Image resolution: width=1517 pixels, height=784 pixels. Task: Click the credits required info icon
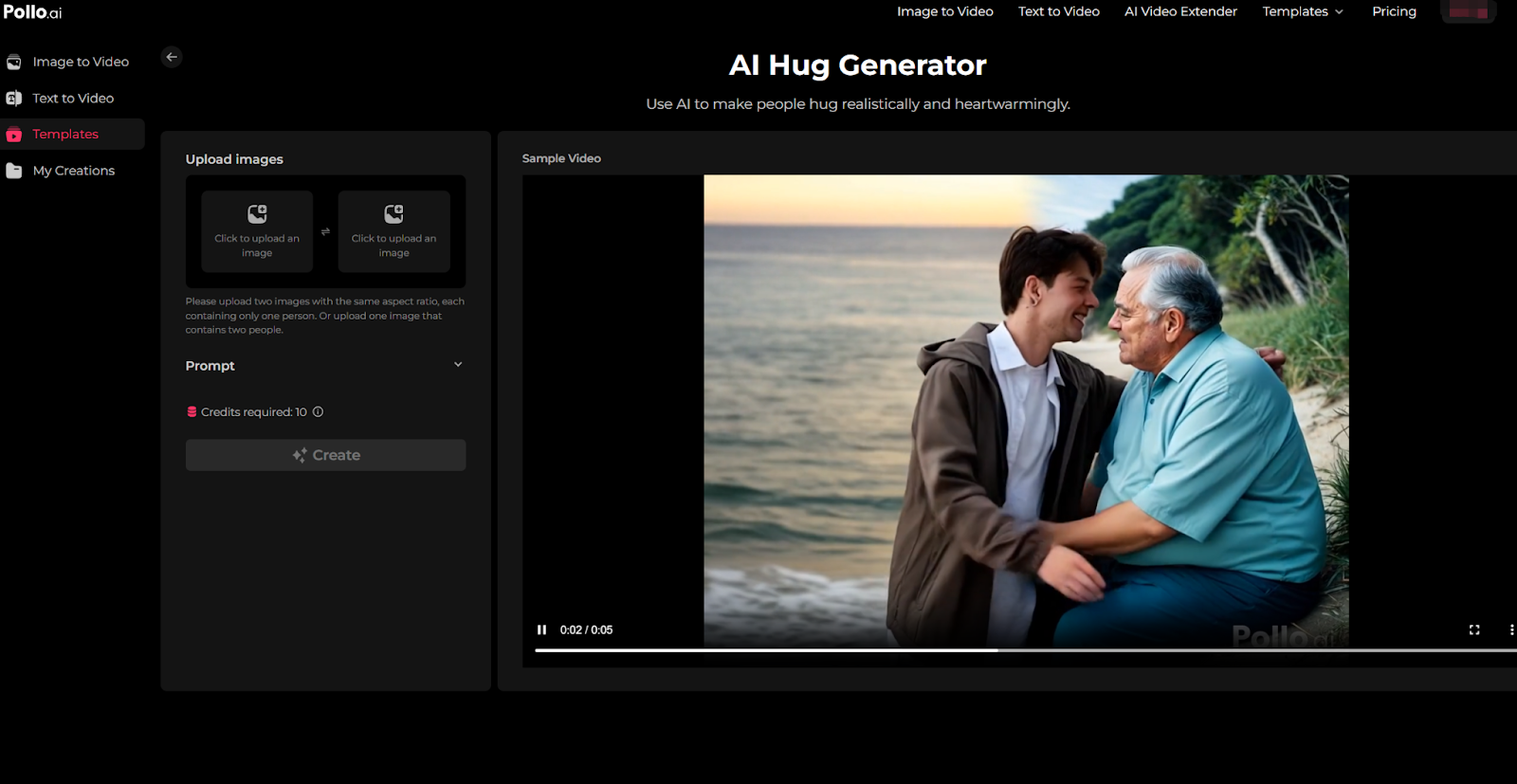pos(319,412)
